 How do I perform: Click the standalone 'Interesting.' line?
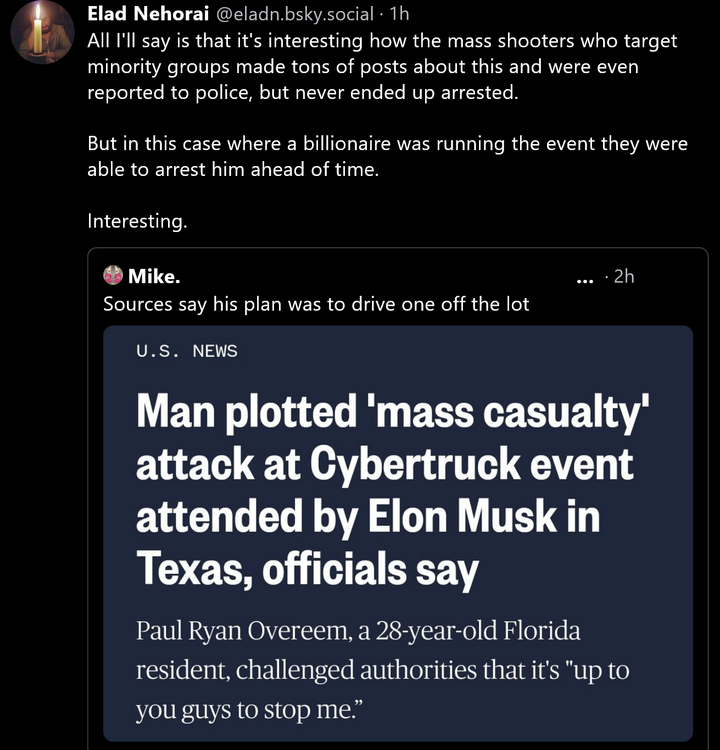[x=137, y=221]
